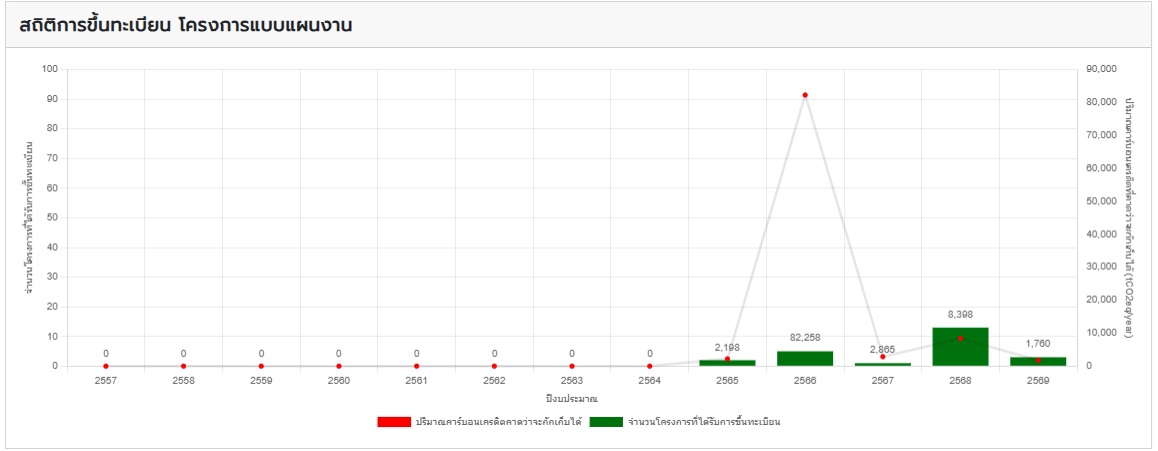Select the red peak data point for 2566

805,95
